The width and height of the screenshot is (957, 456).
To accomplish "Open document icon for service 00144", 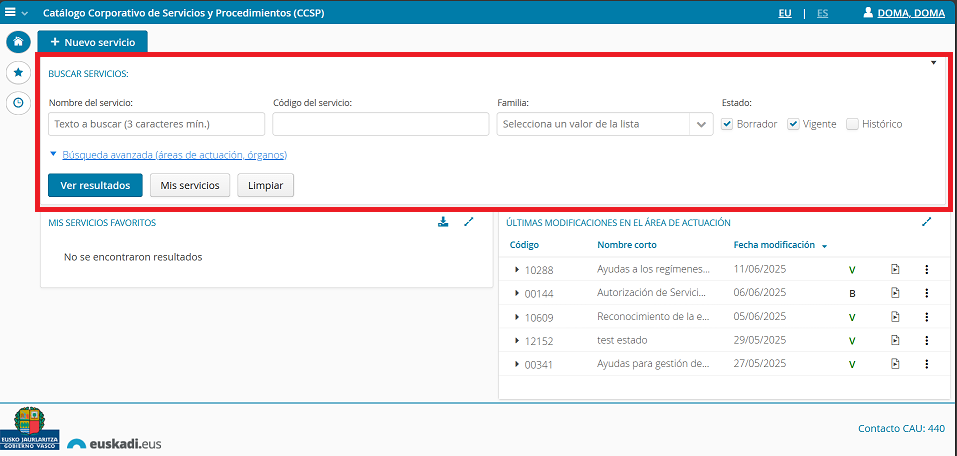I will point(895,293).
